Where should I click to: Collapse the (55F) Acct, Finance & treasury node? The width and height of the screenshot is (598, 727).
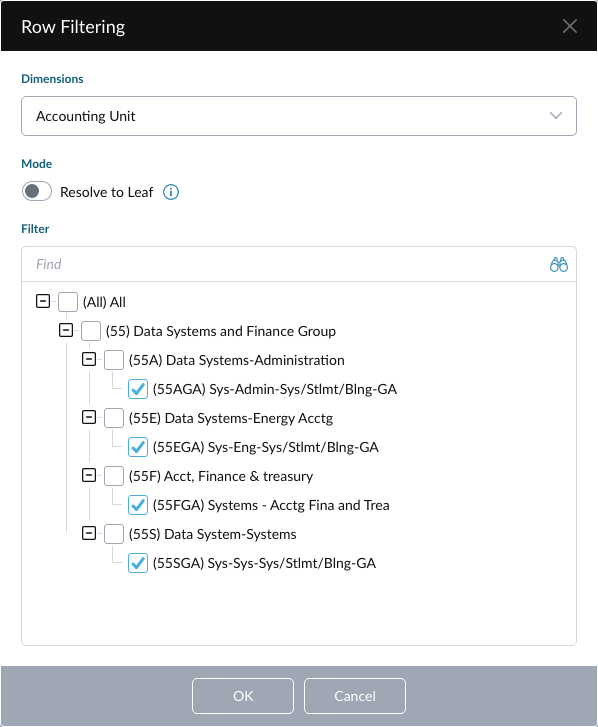pyautogui.click(x=89, y=475)
